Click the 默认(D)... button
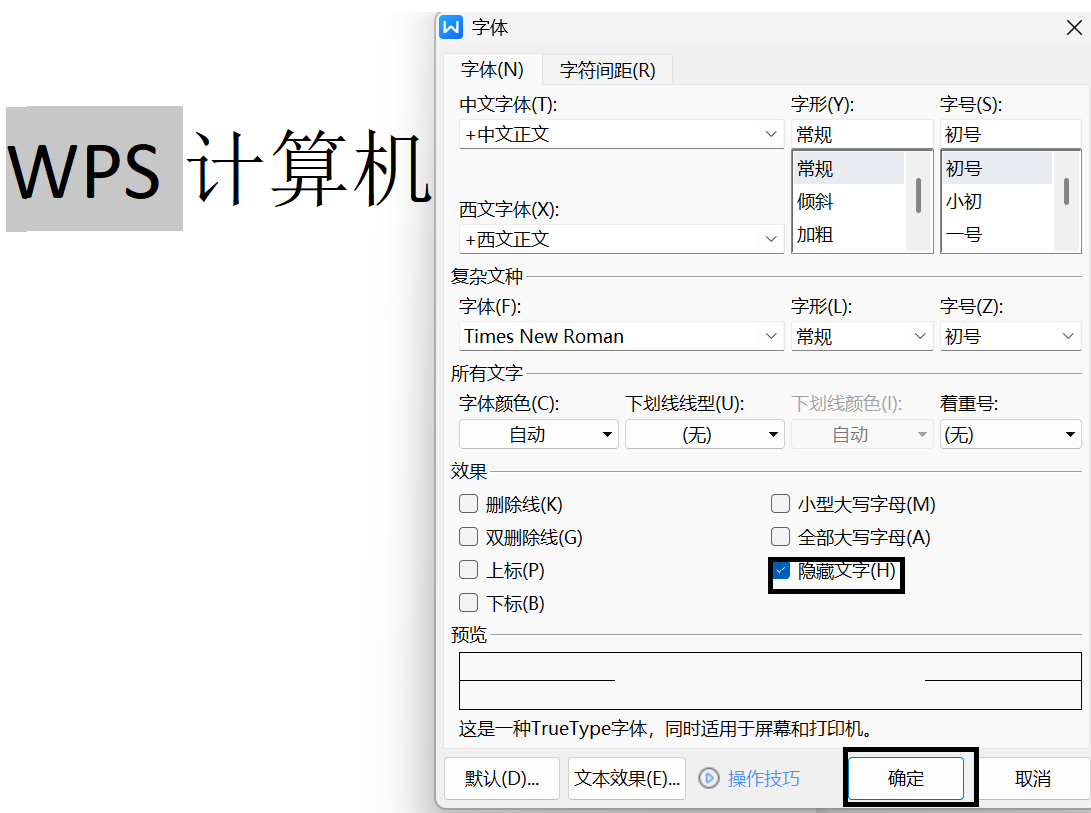This screenshot has width=1091, height=813. [x=502, y=778]
